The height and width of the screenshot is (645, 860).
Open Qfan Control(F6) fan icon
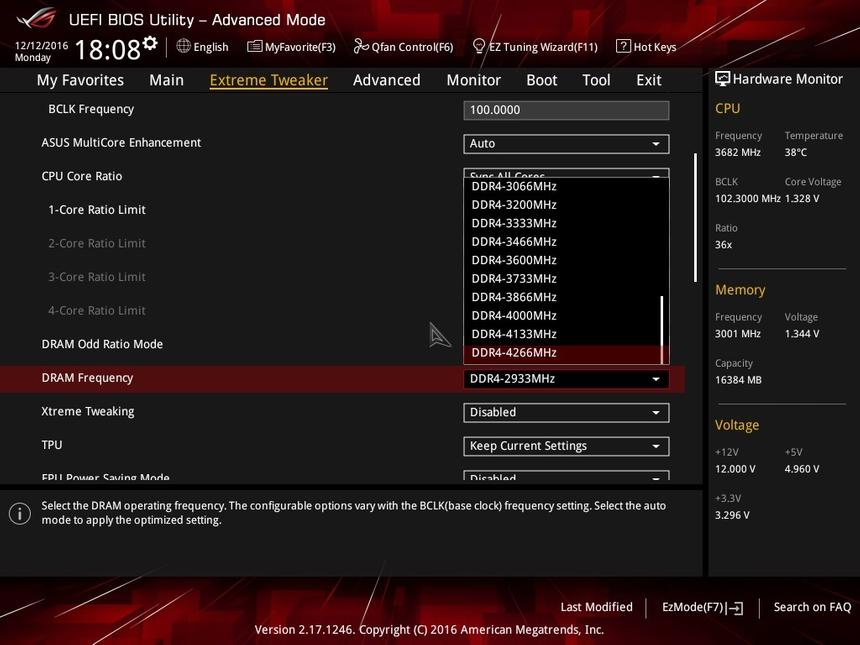362,46
